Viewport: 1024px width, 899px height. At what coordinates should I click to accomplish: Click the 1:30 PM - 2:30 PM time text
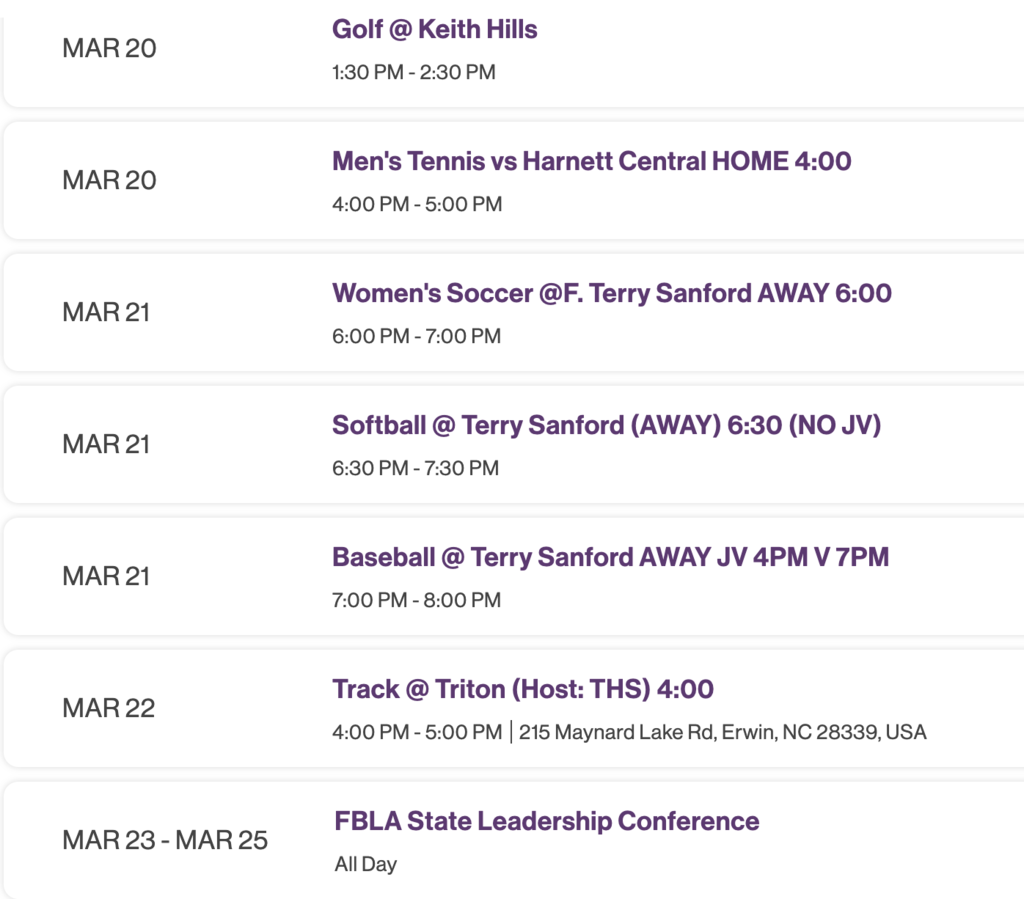414,72
